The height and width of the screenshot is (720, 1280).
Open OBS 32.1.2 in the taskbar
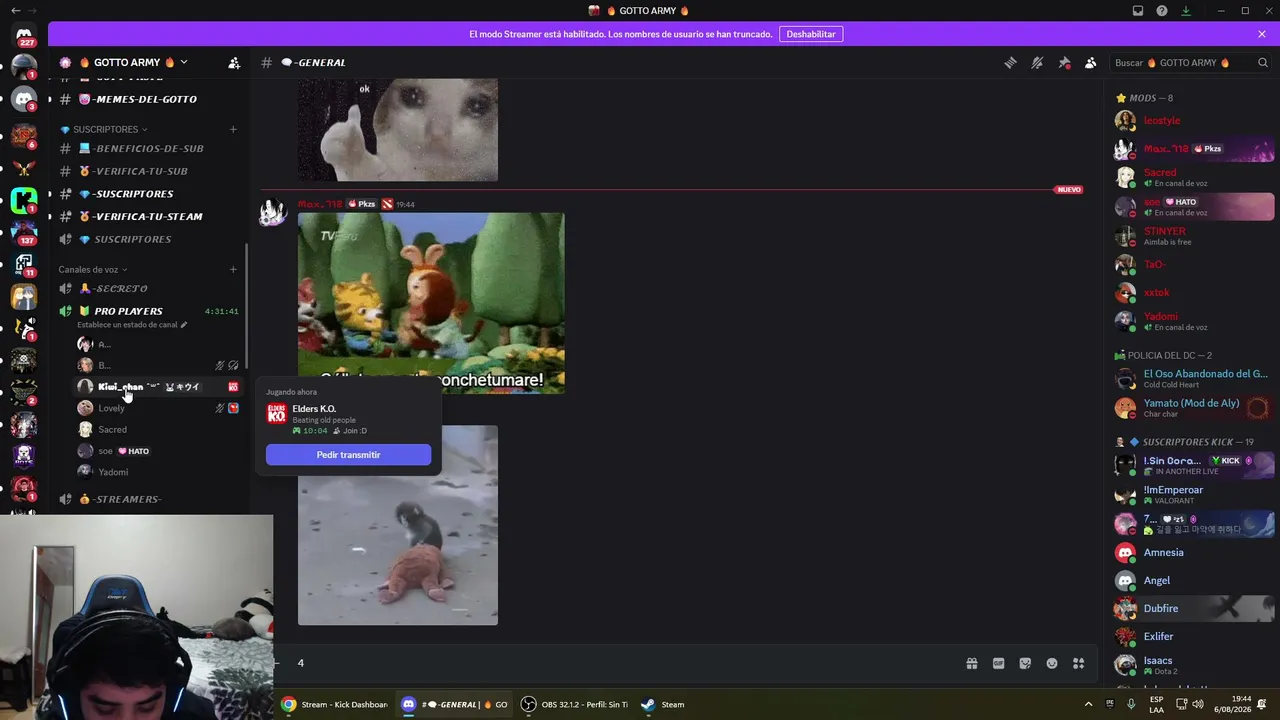(575, 704)
